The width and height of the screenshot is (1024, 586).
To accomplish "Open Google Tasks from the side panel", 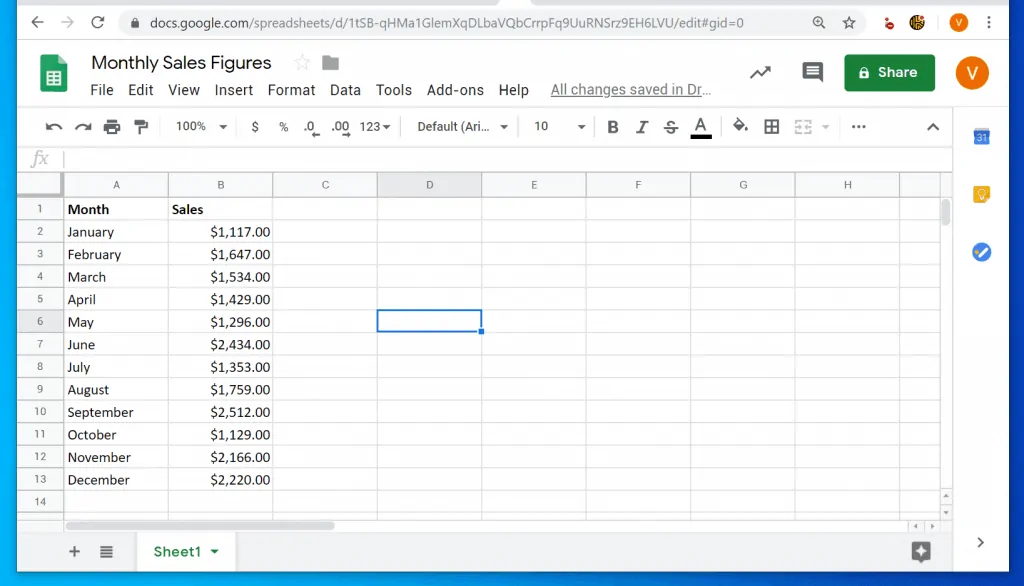I will point(981,252).
